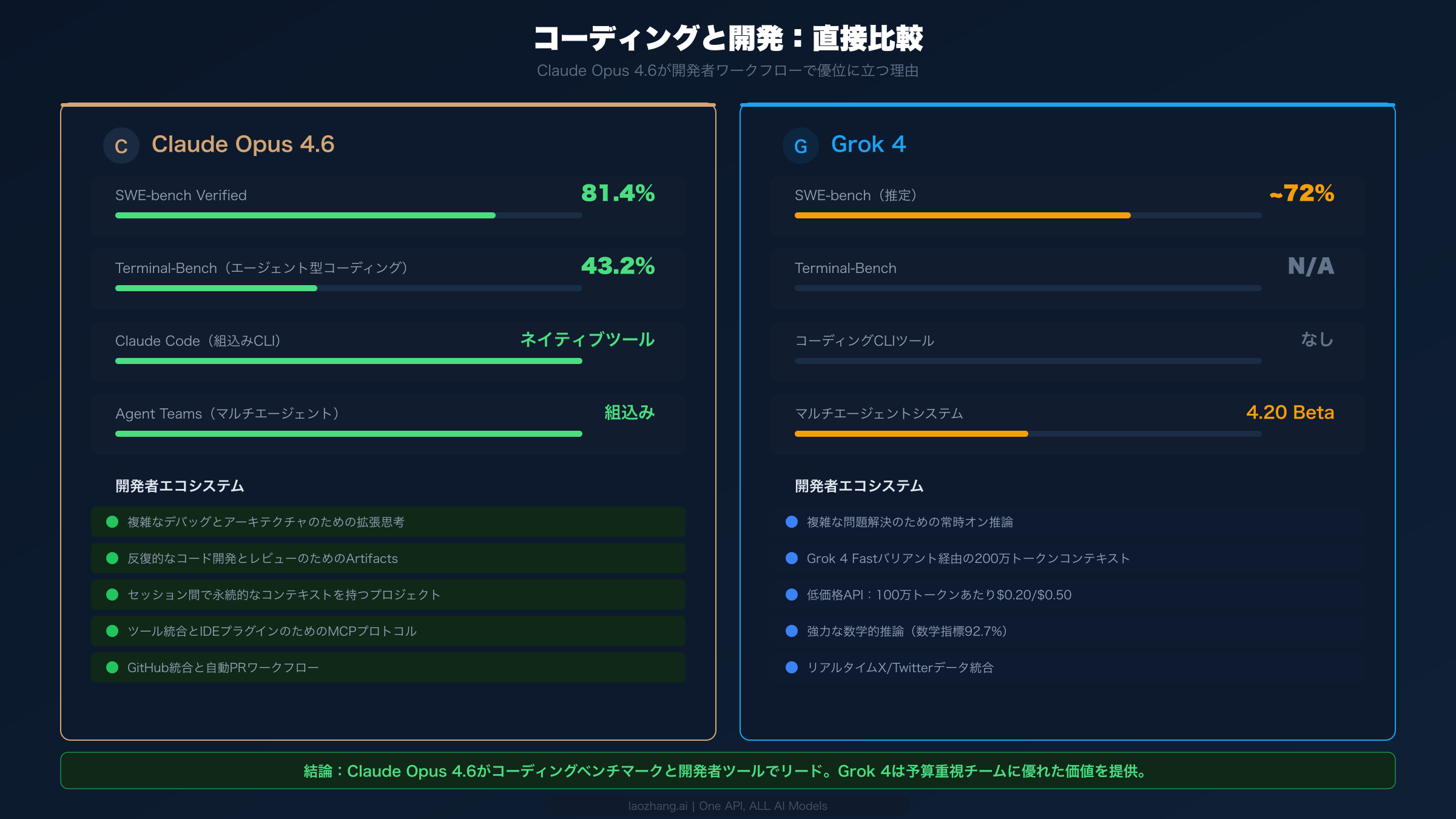
Task: Expand Claude's 開発者エコシステム section
Action: coord(179,485)
